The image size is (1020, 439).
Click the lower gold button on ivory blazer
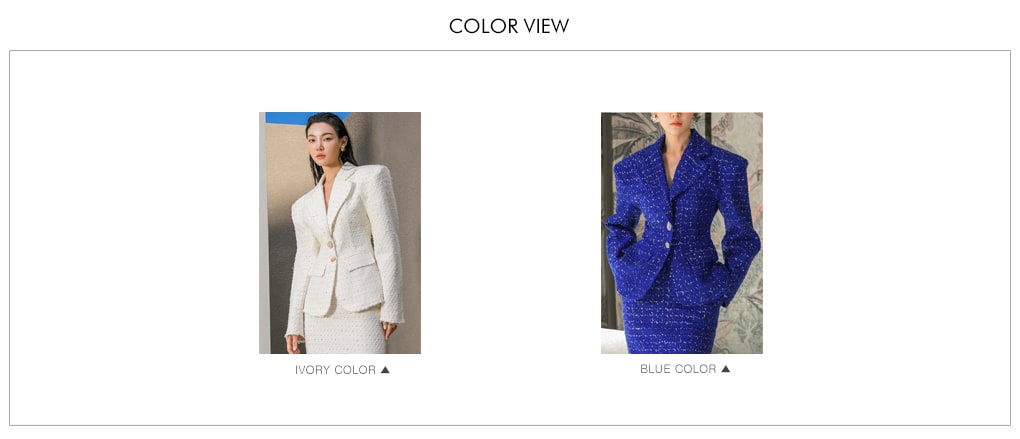pyautogui.click(x=333, y=259)
